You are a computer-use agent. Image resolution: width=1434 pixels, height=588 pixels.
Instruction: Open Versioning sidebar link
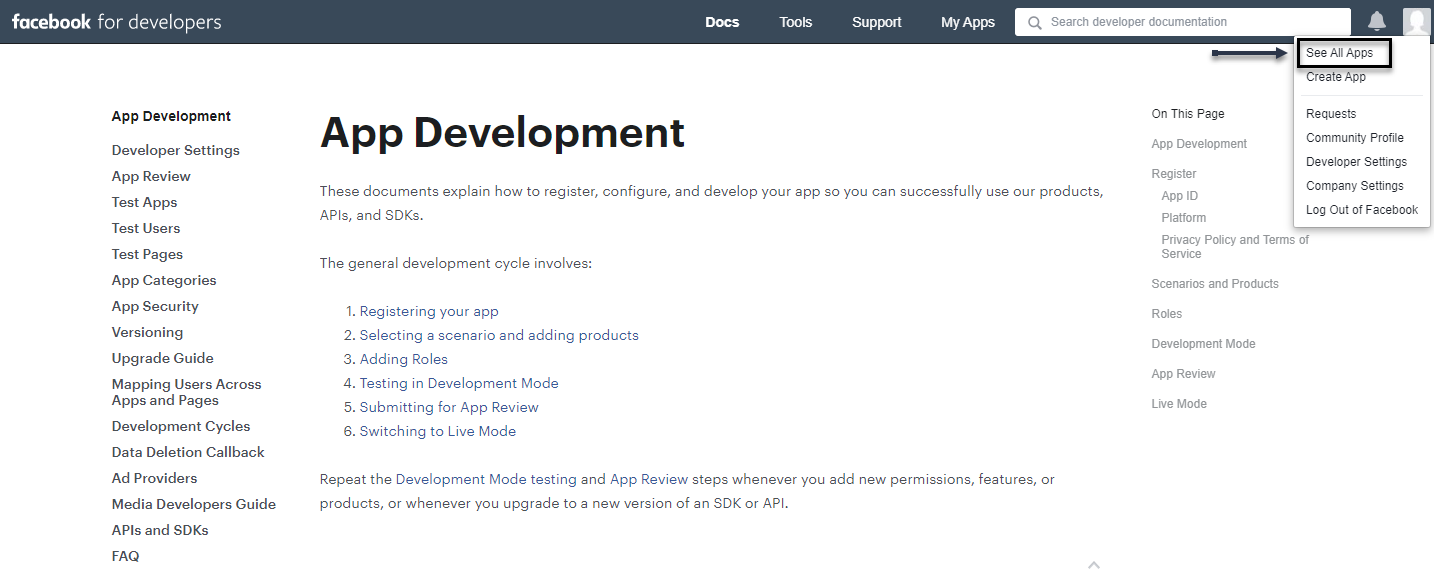coord(147,332)
